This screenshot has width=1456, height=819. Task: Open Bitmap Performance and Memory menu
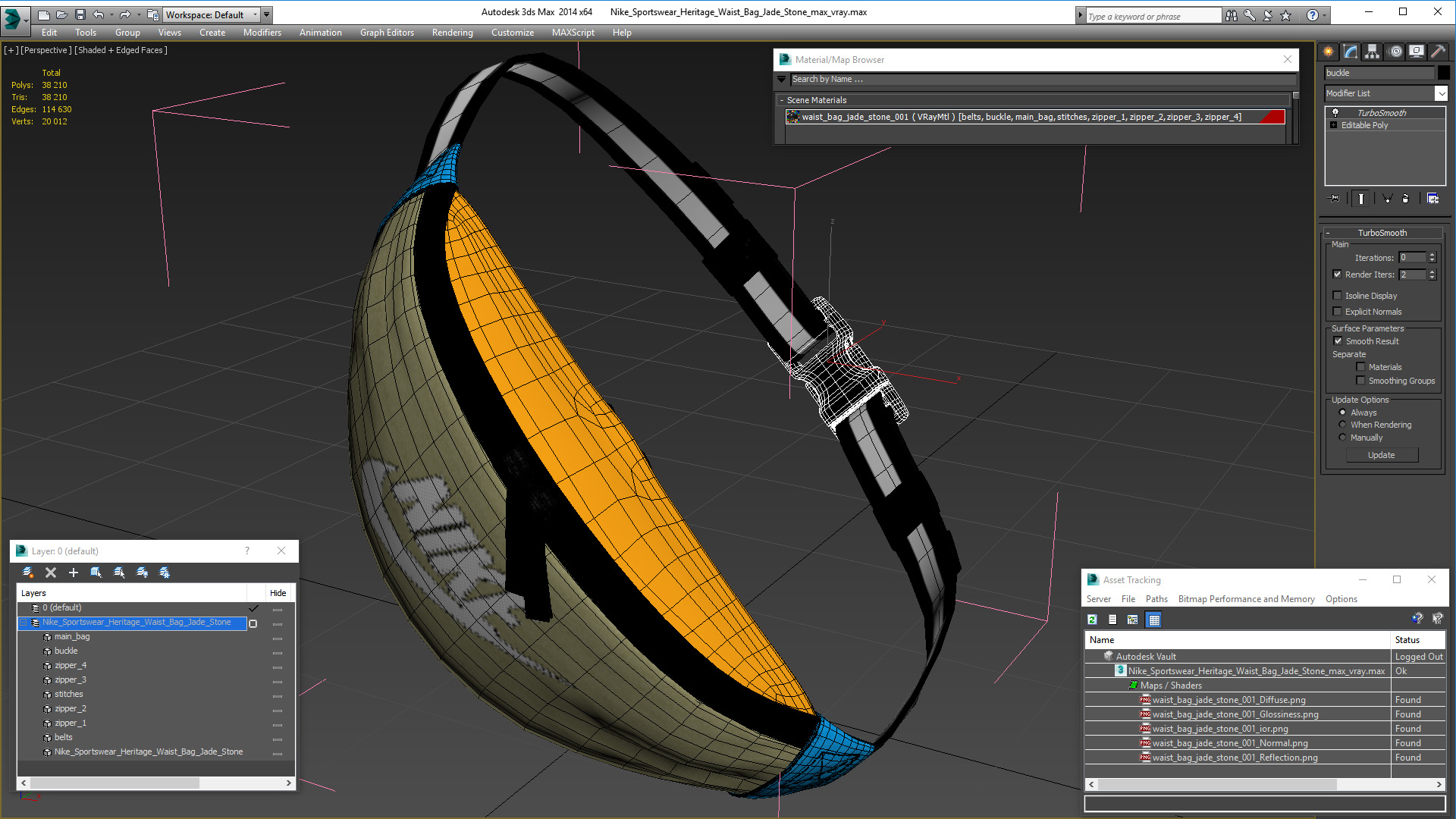pos(1246,599)
